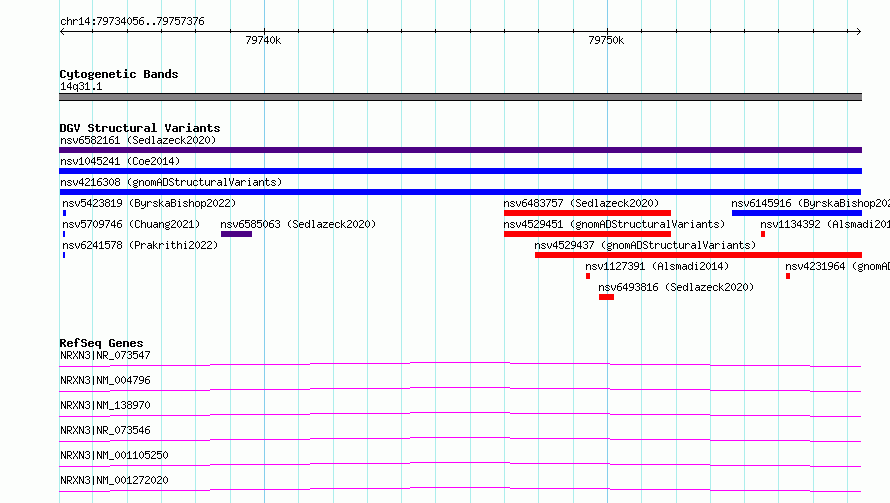The width and height of the screenshot is (890, 503).
Task: Select the blue nsv6145916 variant bar
Action: pos(797,213)
